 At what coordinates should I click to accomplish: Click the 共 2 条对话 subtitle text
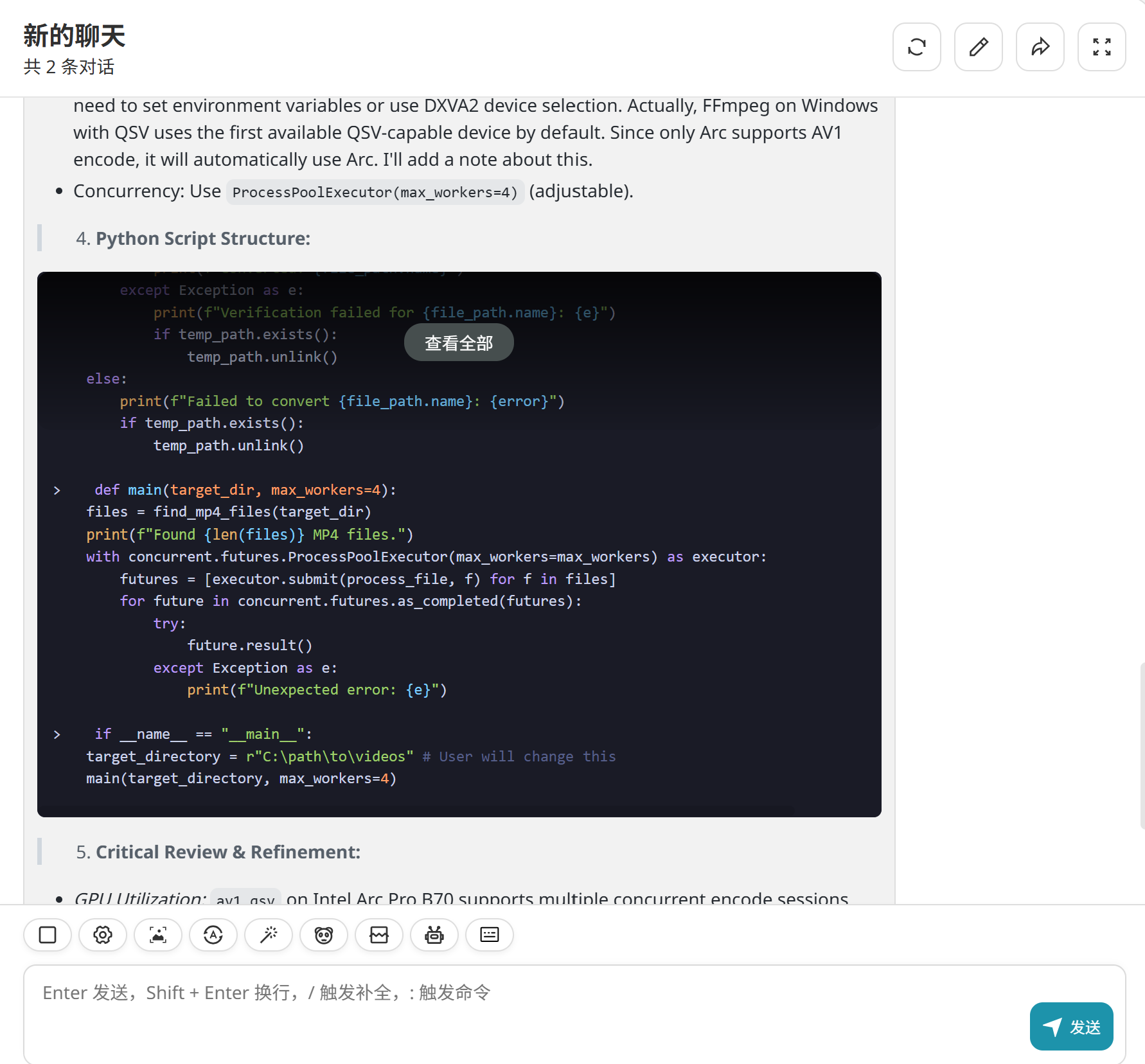pos(69,67)
